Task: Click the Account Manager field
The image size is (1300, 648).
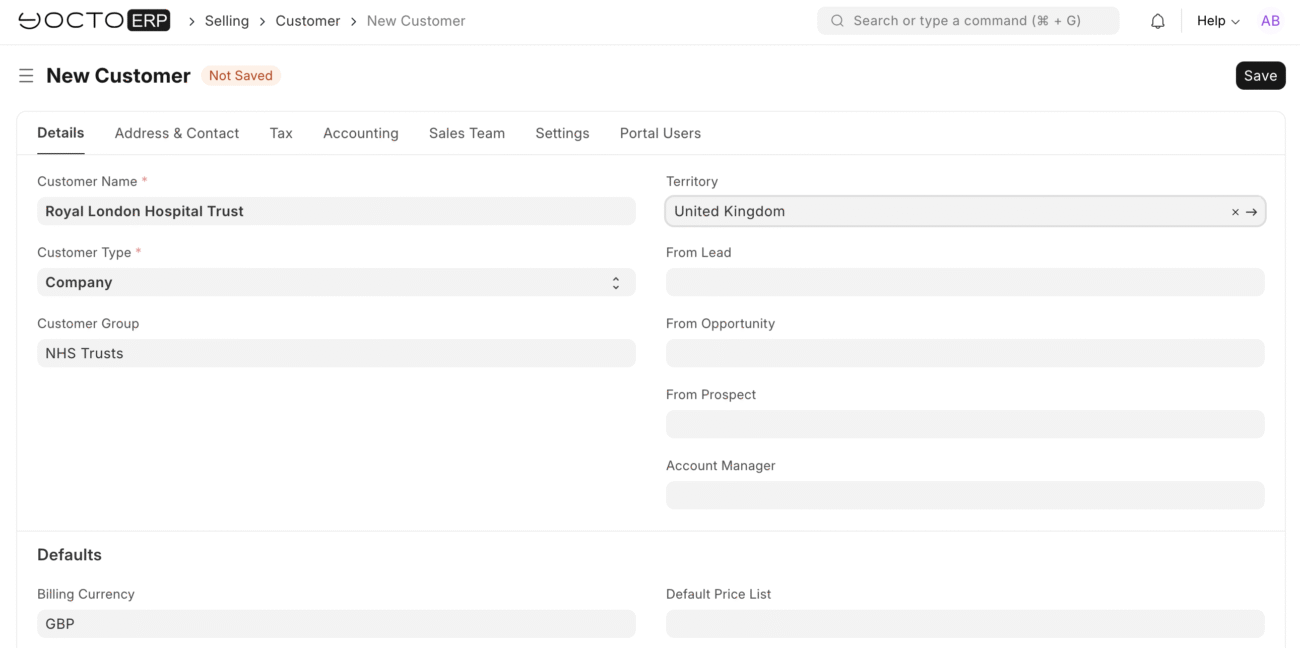Action: [x=965, y=495]
